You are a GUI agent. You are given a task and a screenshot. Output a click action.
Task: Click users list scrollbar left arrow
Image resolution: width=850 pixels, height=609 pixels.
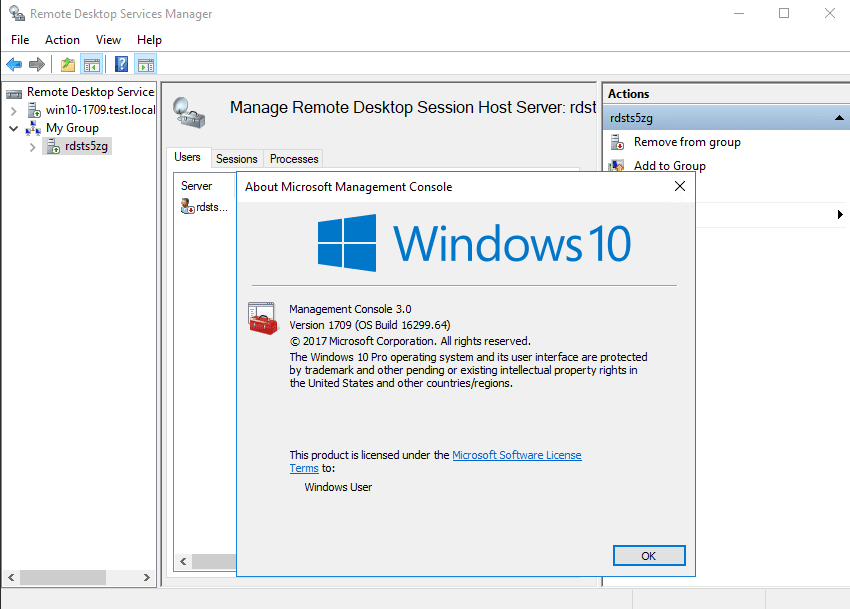(x=183, y=561)
